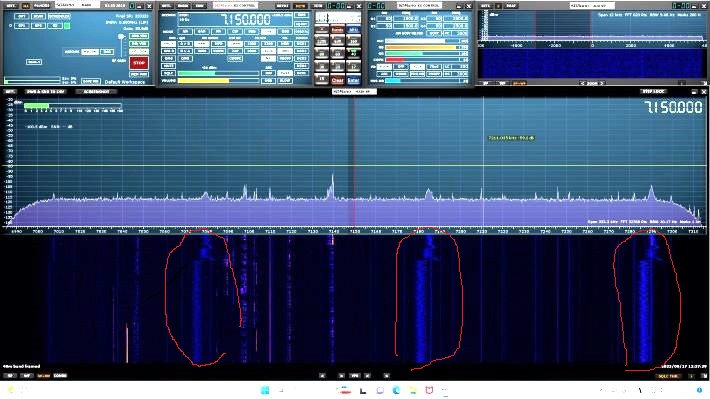Click the RF Gain slider handle
The image size is (710, 399).
pyautogui.click(x=121, y=37)
